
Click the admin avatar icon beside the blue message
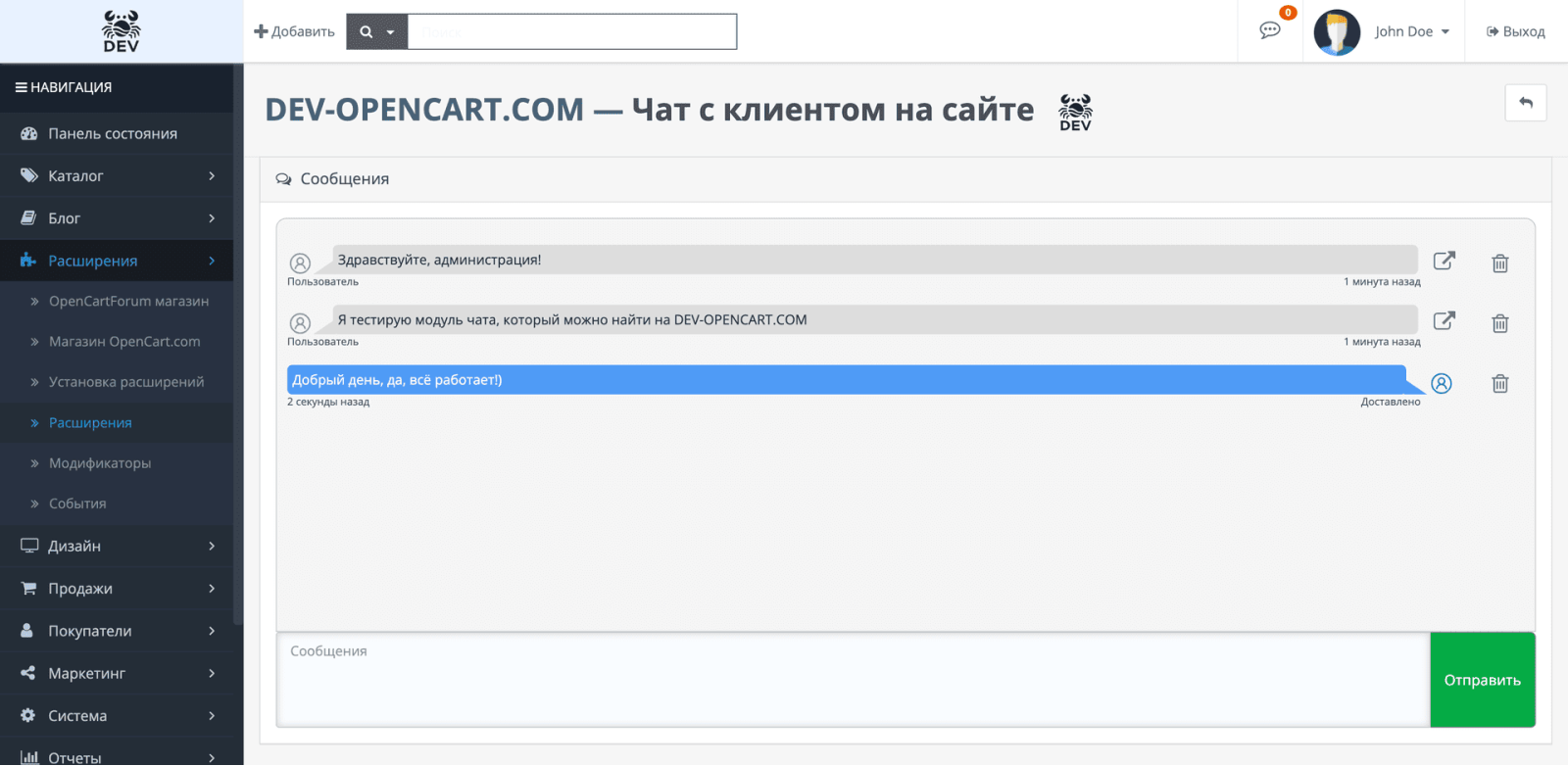pyautogui.click(x=1441, y=383)
